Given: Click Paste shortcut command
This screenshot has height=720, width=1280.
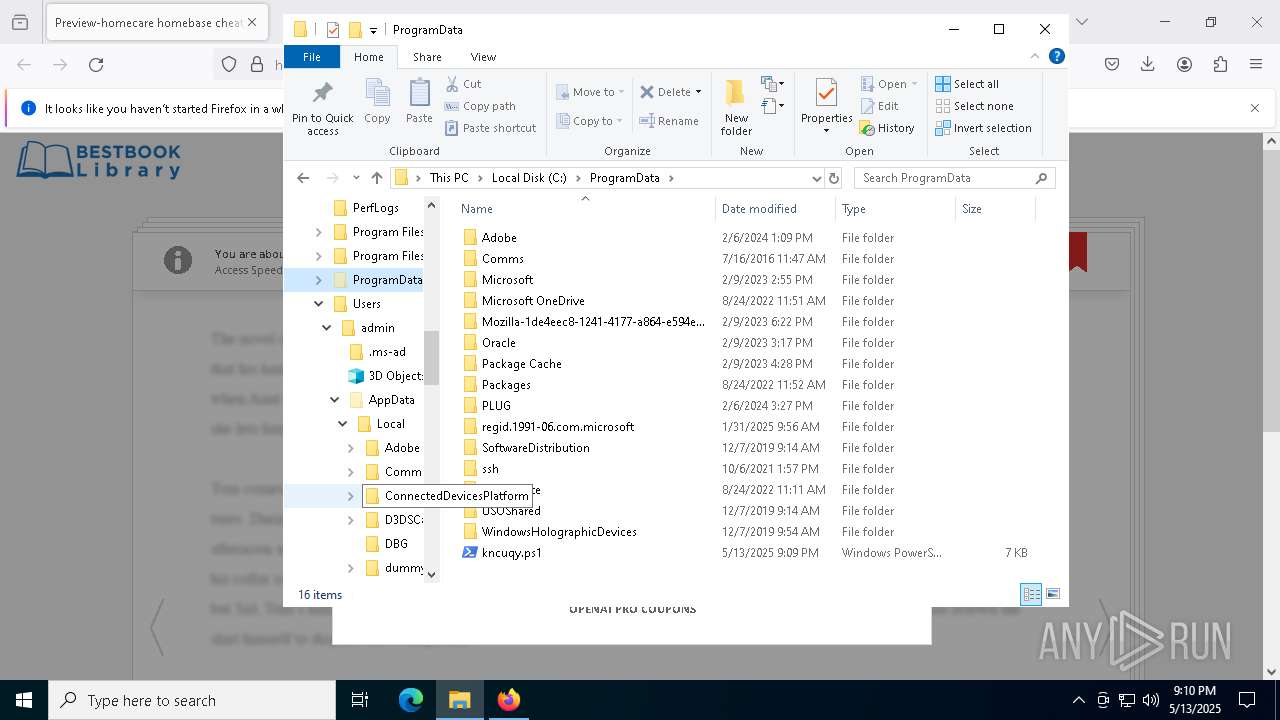Looking at the screenshot, I should pos(490,128).
